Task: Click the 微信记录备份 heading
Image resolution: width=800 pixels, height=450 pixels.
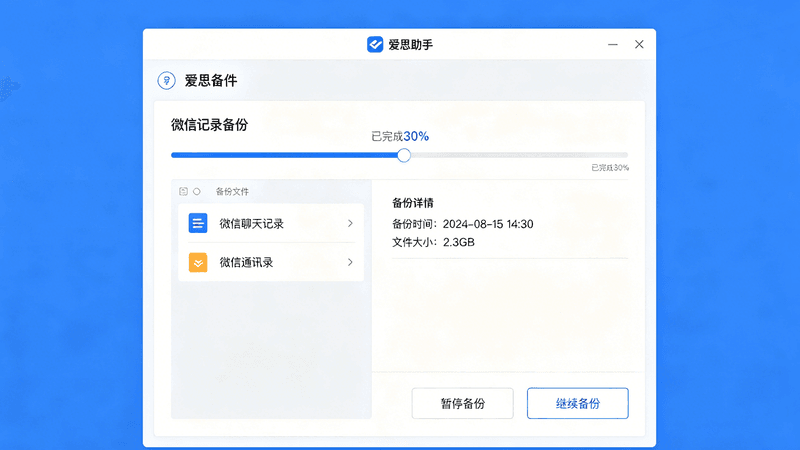Action: click(209, 124)
